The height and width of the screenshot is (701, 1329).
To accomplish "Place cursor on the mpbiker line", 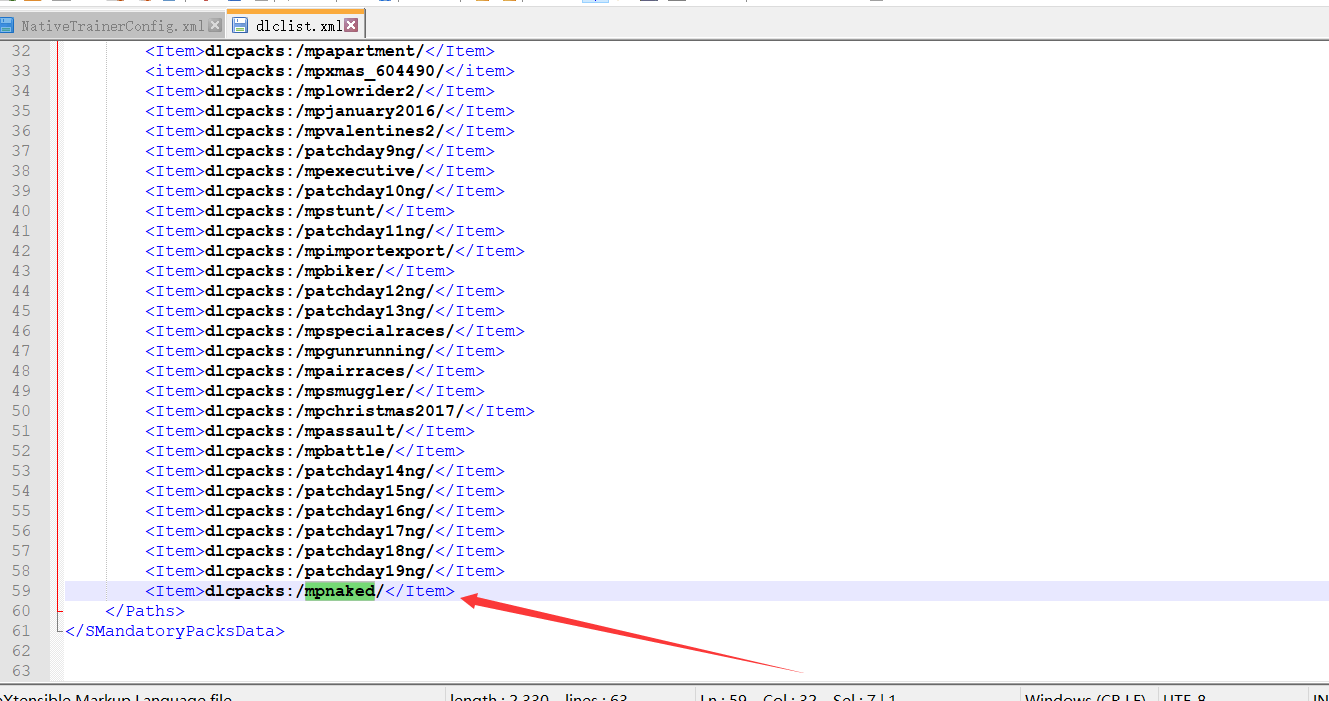I will pyautogui.click(x=300, y=271).
